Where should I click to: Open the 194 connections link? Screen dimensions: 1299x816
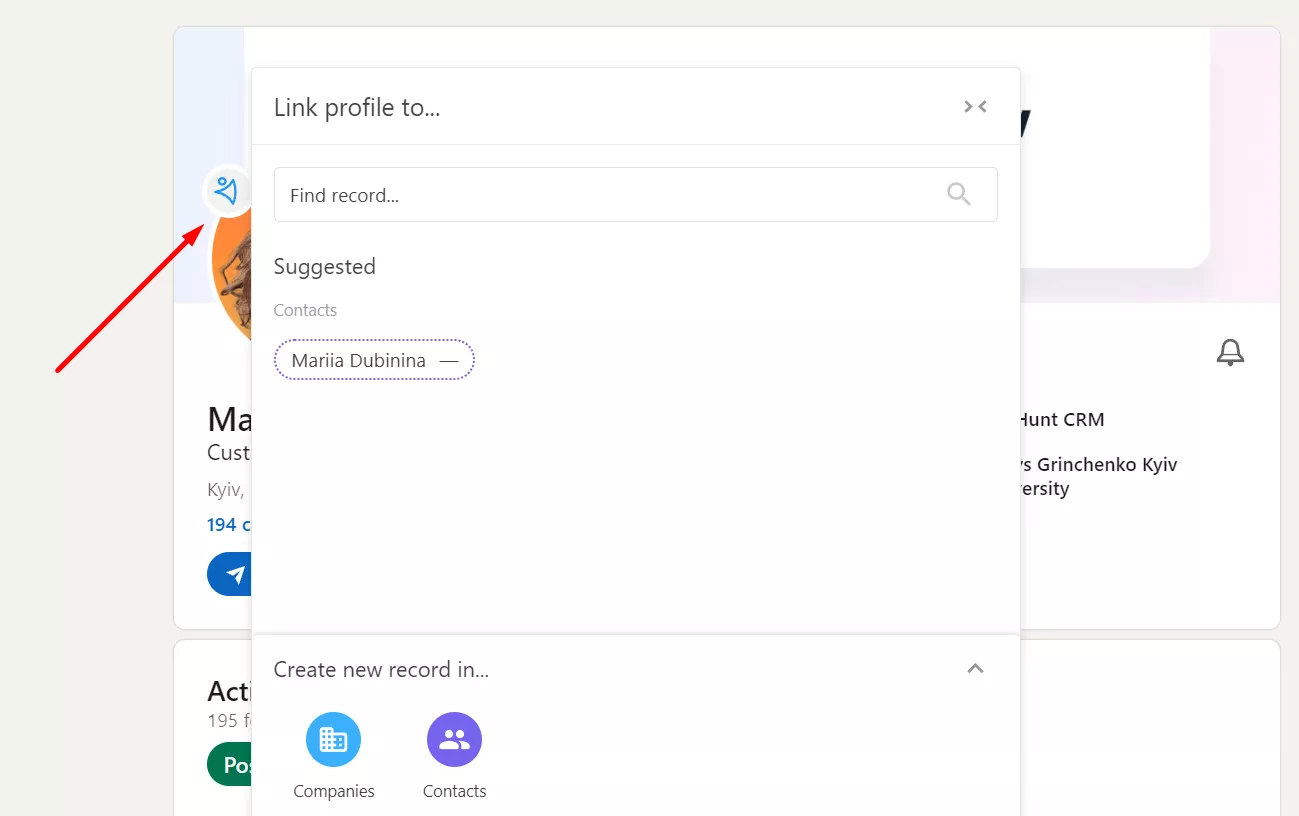(229, 524)
